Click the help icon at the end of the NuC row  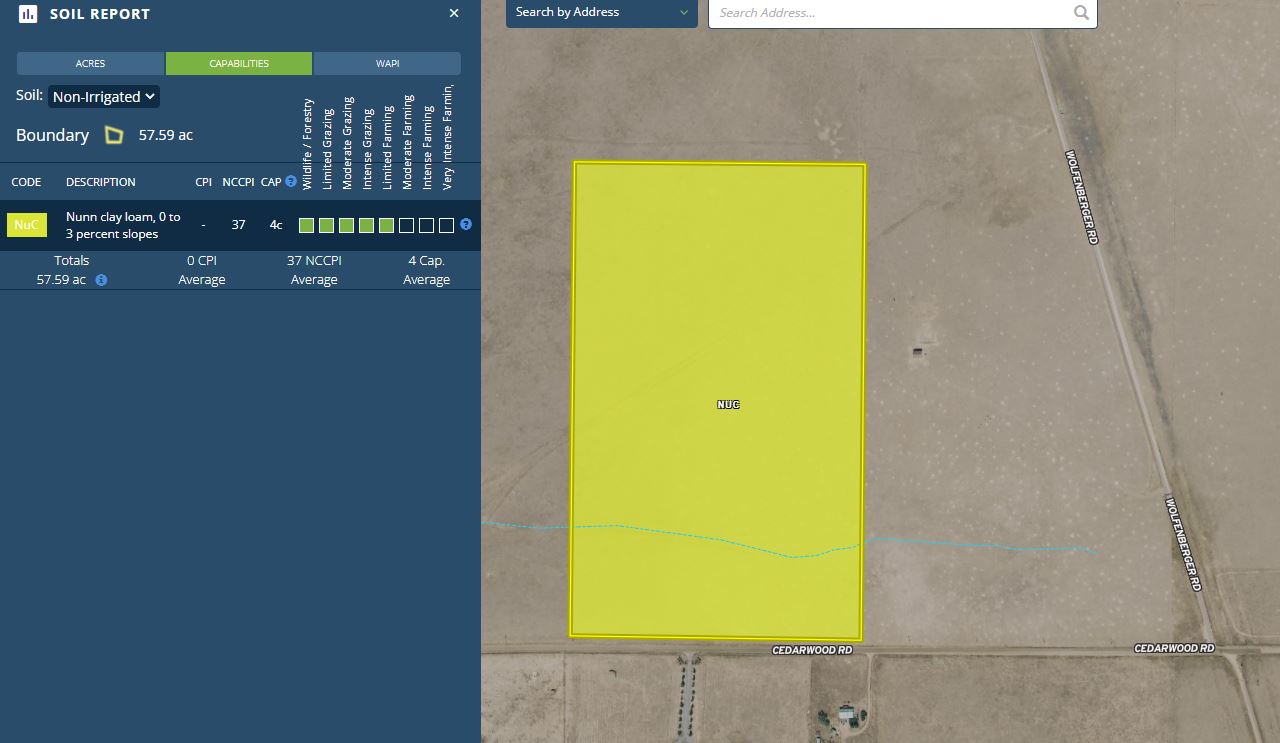466,225
